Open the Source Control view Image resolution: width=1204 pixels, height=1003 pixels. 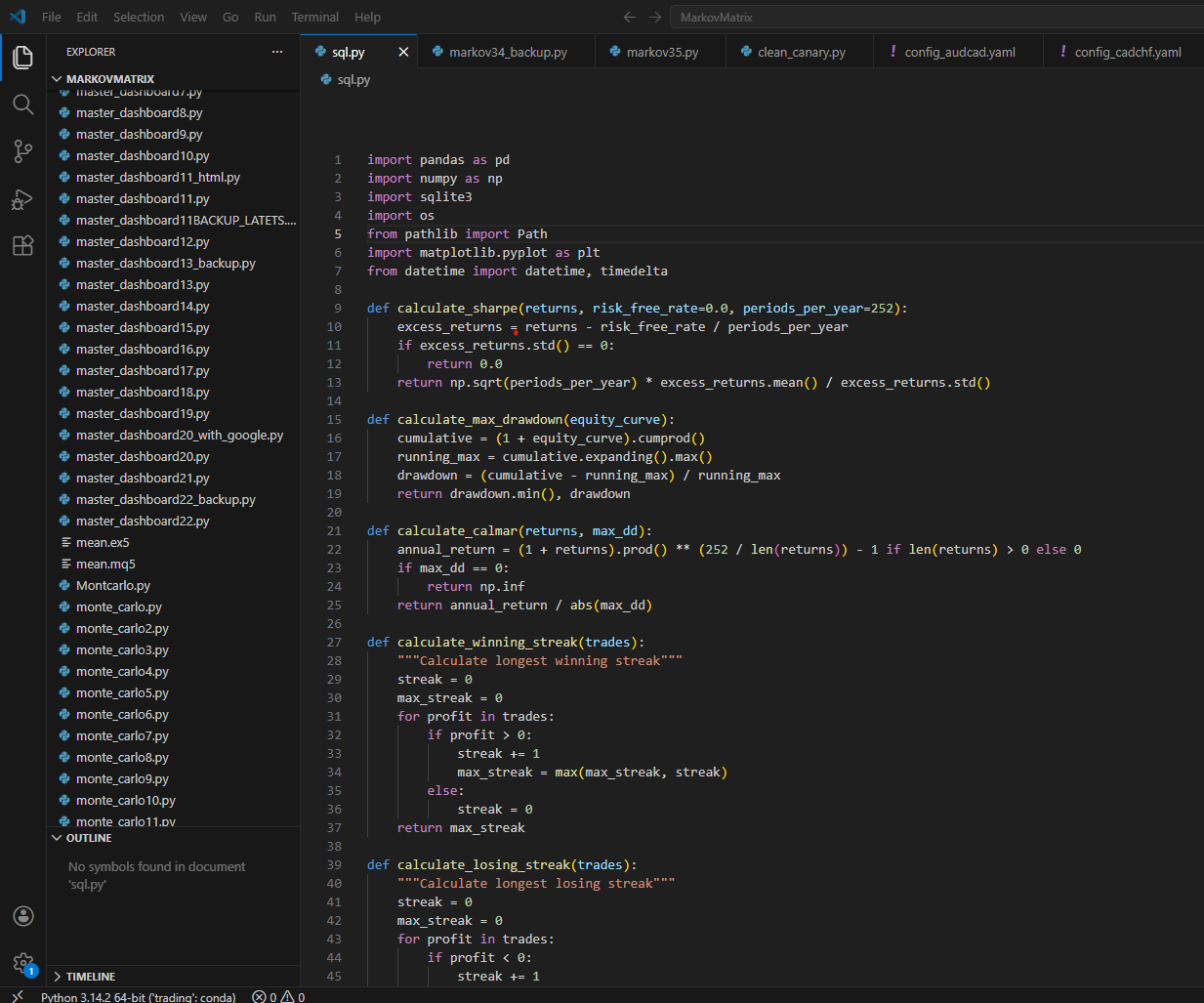(x=22, y=151)
